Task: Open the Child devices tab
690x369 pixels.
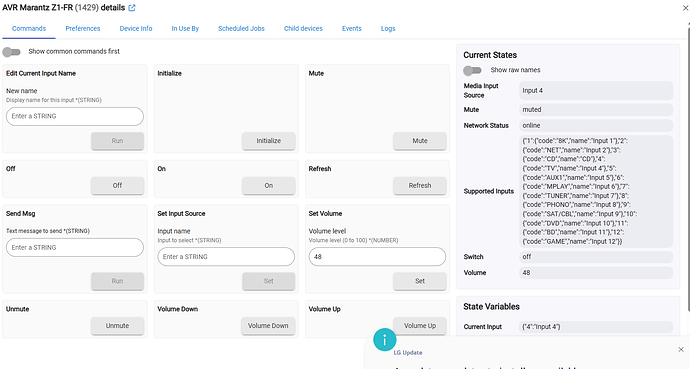Action: [x=303, y=29]
